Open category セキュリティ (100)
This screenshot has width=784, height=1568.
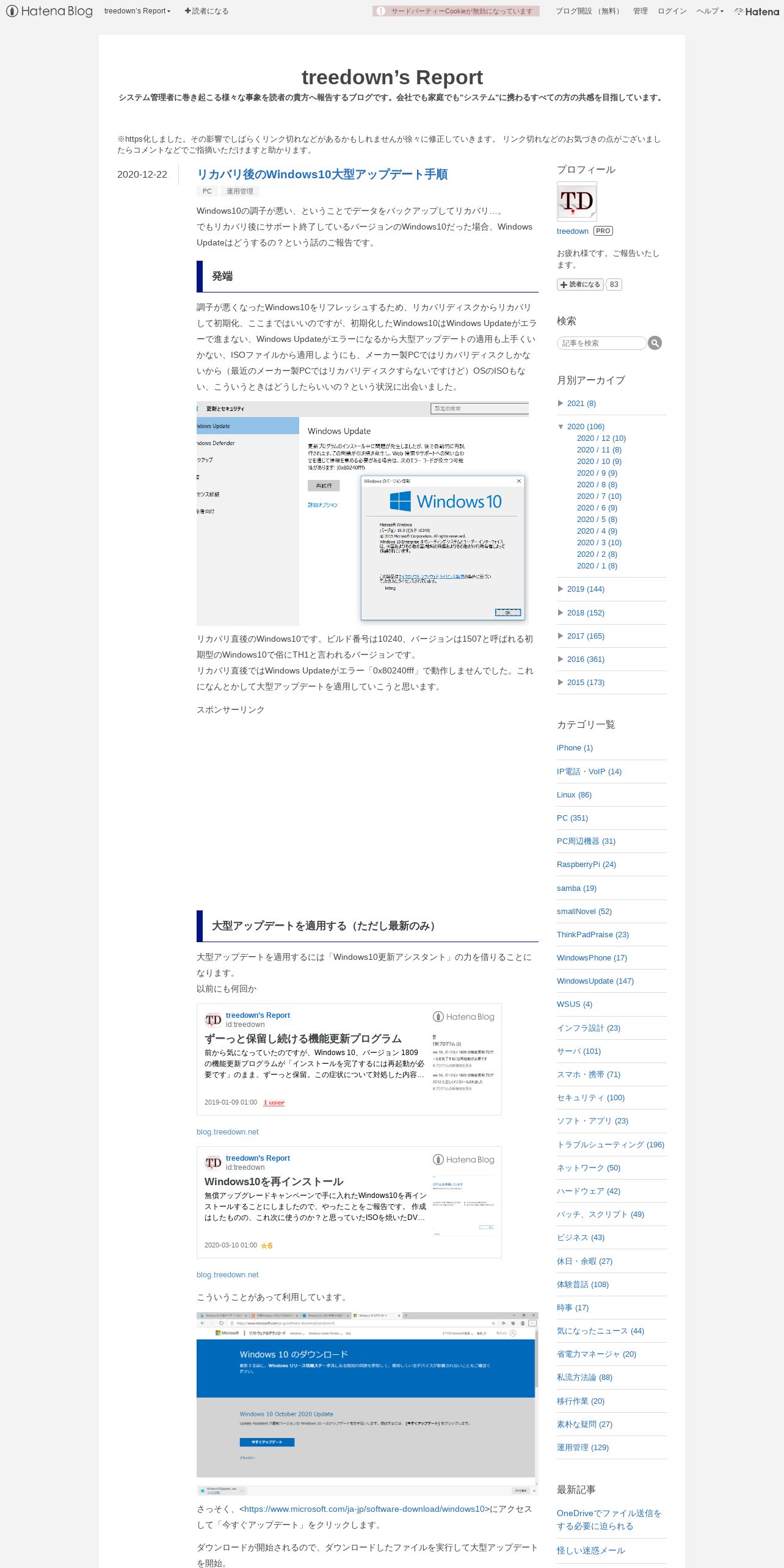click(590, 1097)
